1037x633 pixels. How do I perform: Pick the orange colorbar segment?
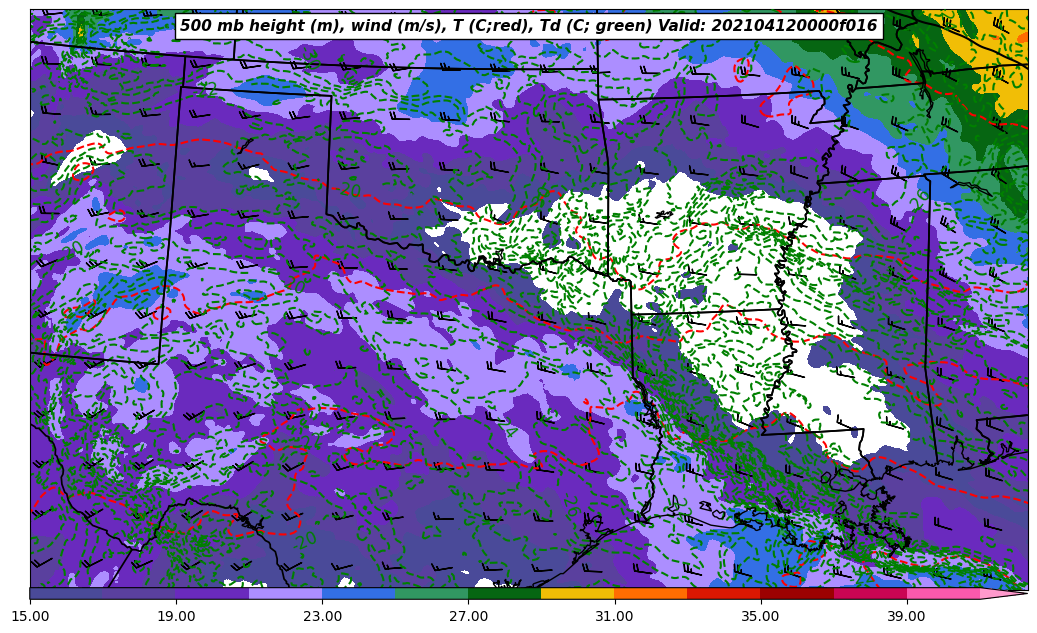(650, 593)
